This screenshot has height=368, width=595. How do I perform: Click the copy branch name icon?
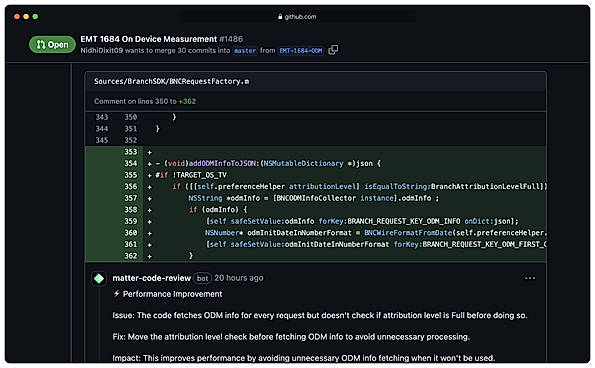coord(333,50)
